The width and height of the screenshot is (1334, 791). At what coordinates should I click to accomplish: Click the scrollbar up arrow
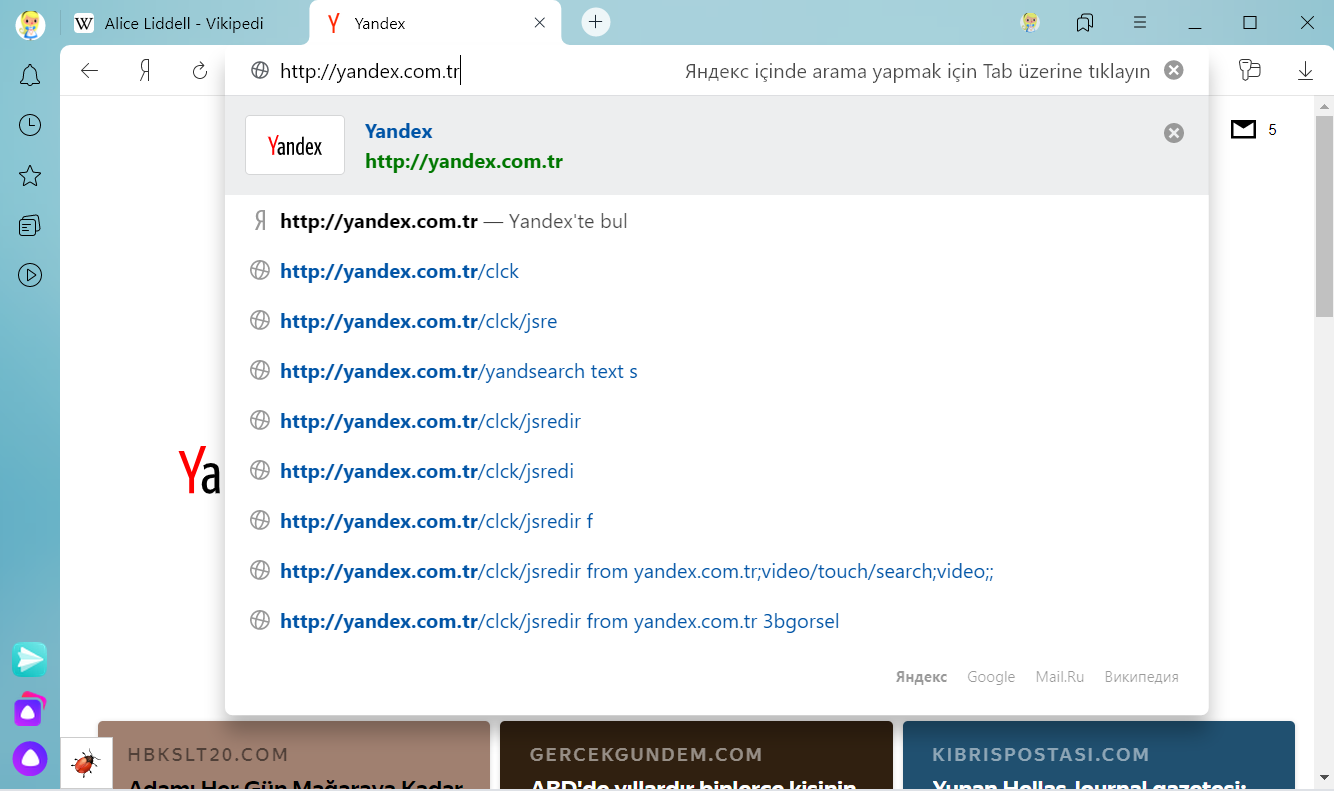pyautogui.click(x=1324, y=105)
